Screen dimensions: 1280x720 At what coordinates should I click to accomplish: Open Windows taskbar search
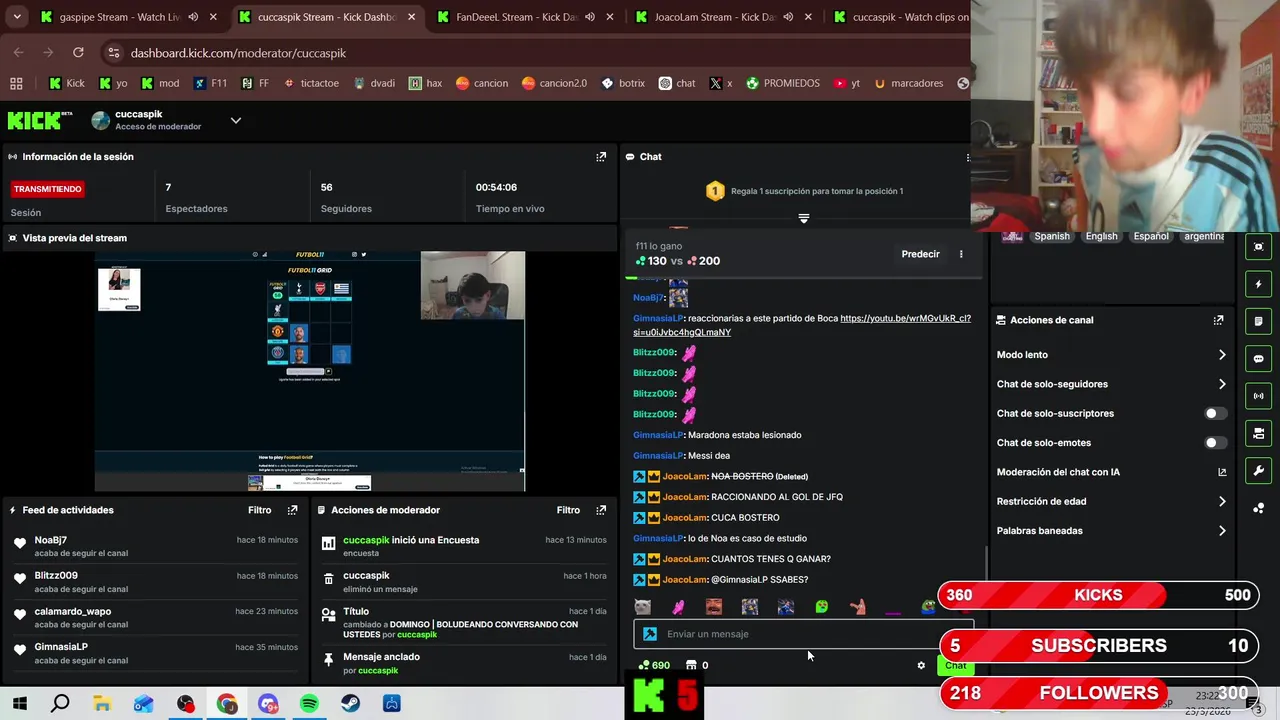60,704
